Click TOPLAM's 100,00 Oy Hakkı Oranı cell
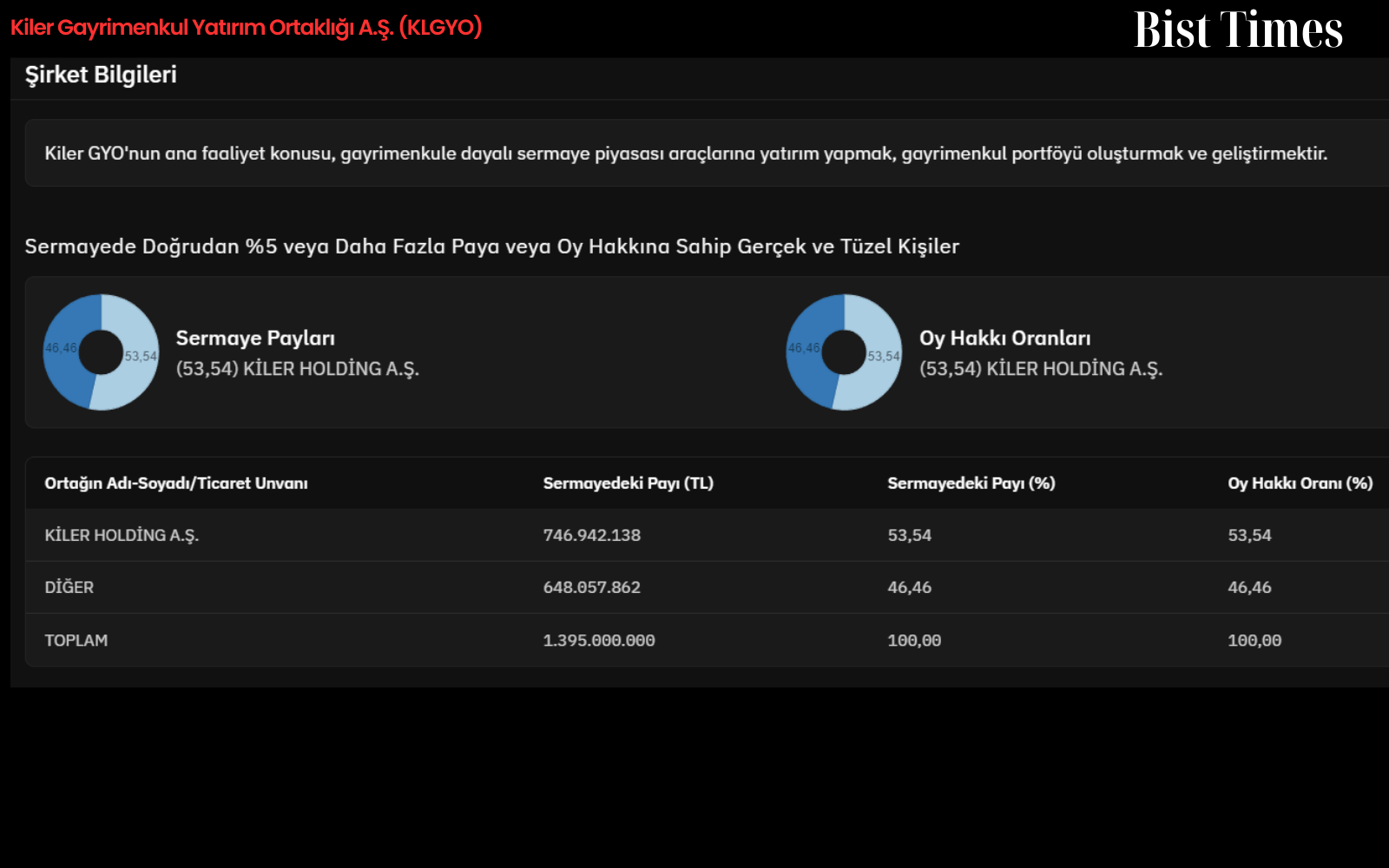This screenshot has height=868, width=1389. pos(1254,641)
